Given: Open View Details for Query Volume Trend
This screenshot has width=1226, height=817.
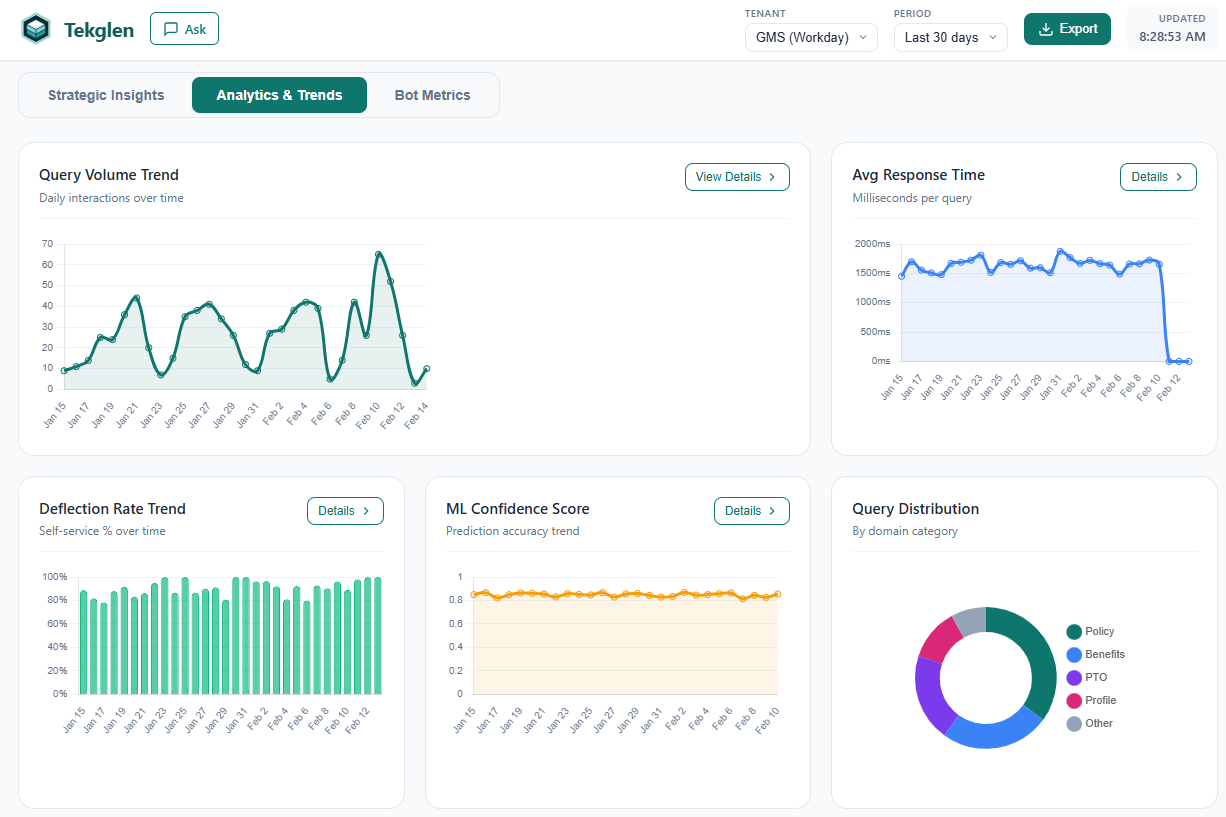Looking at the screenshot, I should coord(737,177).
